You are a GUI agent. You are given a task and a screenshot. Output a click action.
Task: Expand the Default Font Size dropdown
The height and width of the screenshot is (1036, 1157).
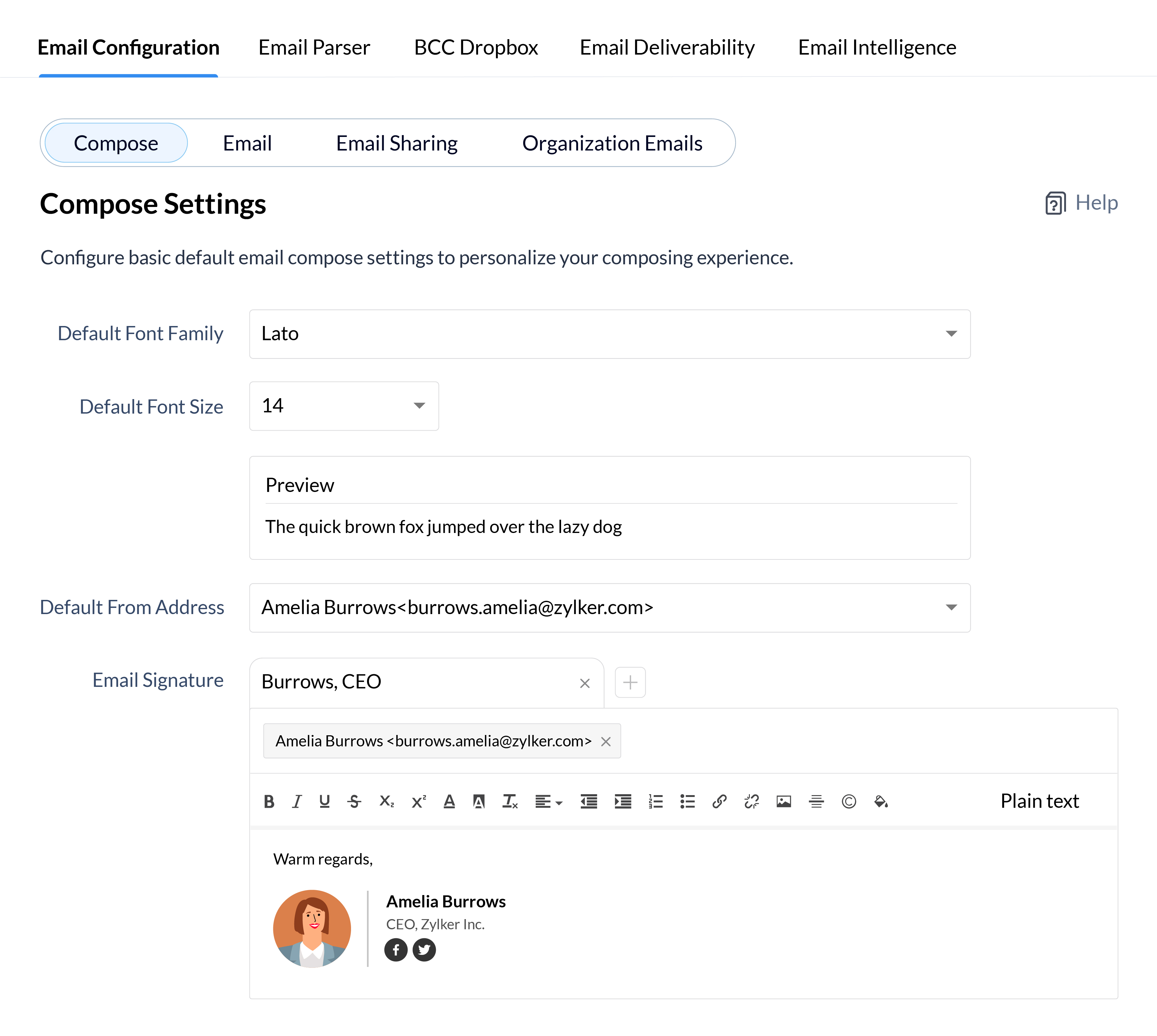coord(344,406)
